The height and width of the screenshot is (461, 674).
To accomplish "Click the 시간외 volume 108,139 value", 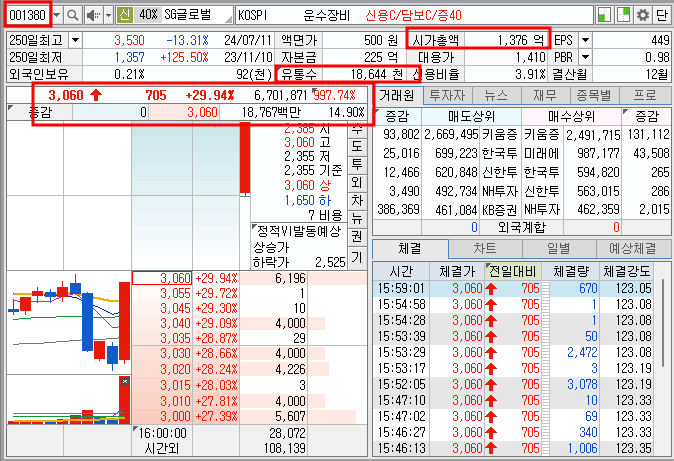I will click(x=285, y=449).
